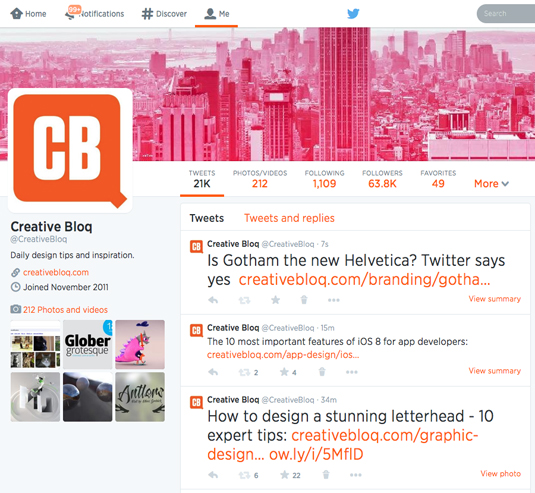Open 212 Photos and videos link
The height and width of the screenshot is (493, 535).
coord(65,309)
